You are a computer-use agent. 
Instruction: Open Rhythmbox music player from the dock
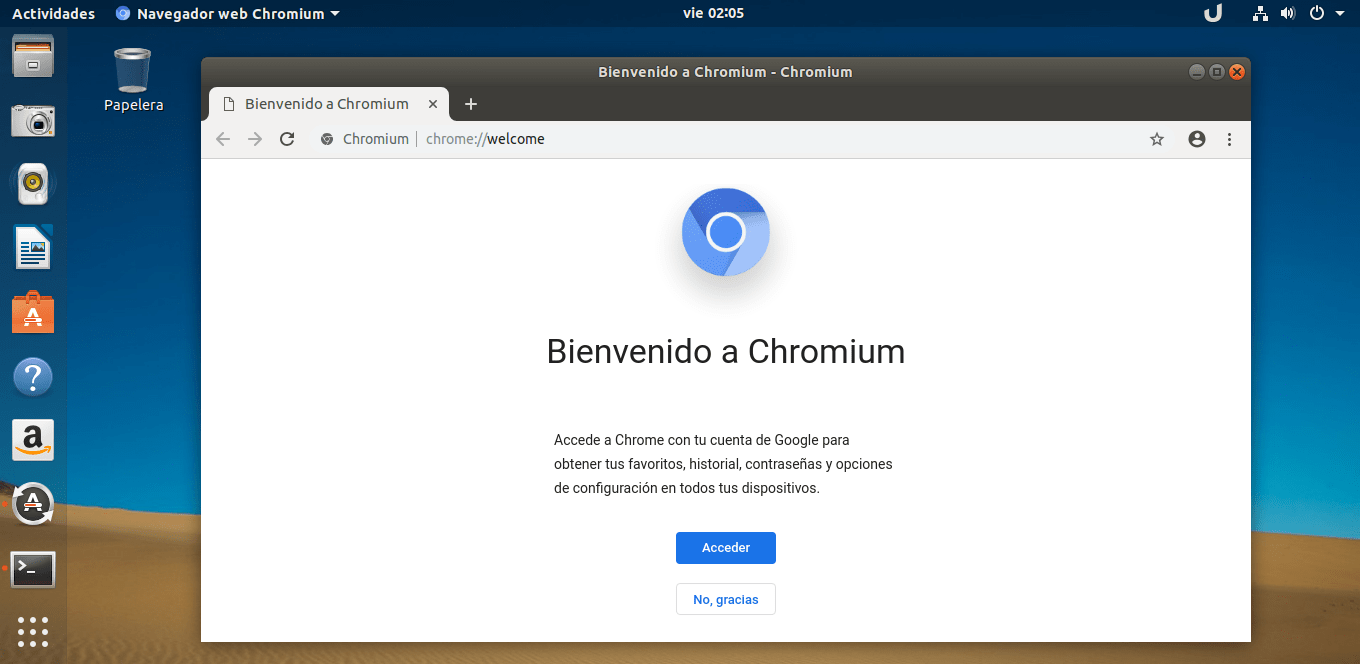tap(33, 184)
